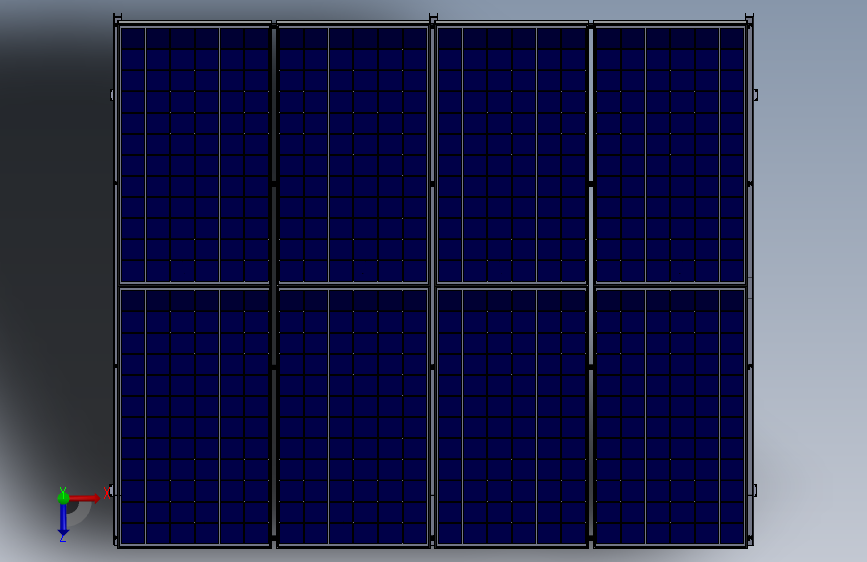This screenshot has height=562, width=867.
Task: Select the top-row second-from-left solar panel
Action: (353, 154)
